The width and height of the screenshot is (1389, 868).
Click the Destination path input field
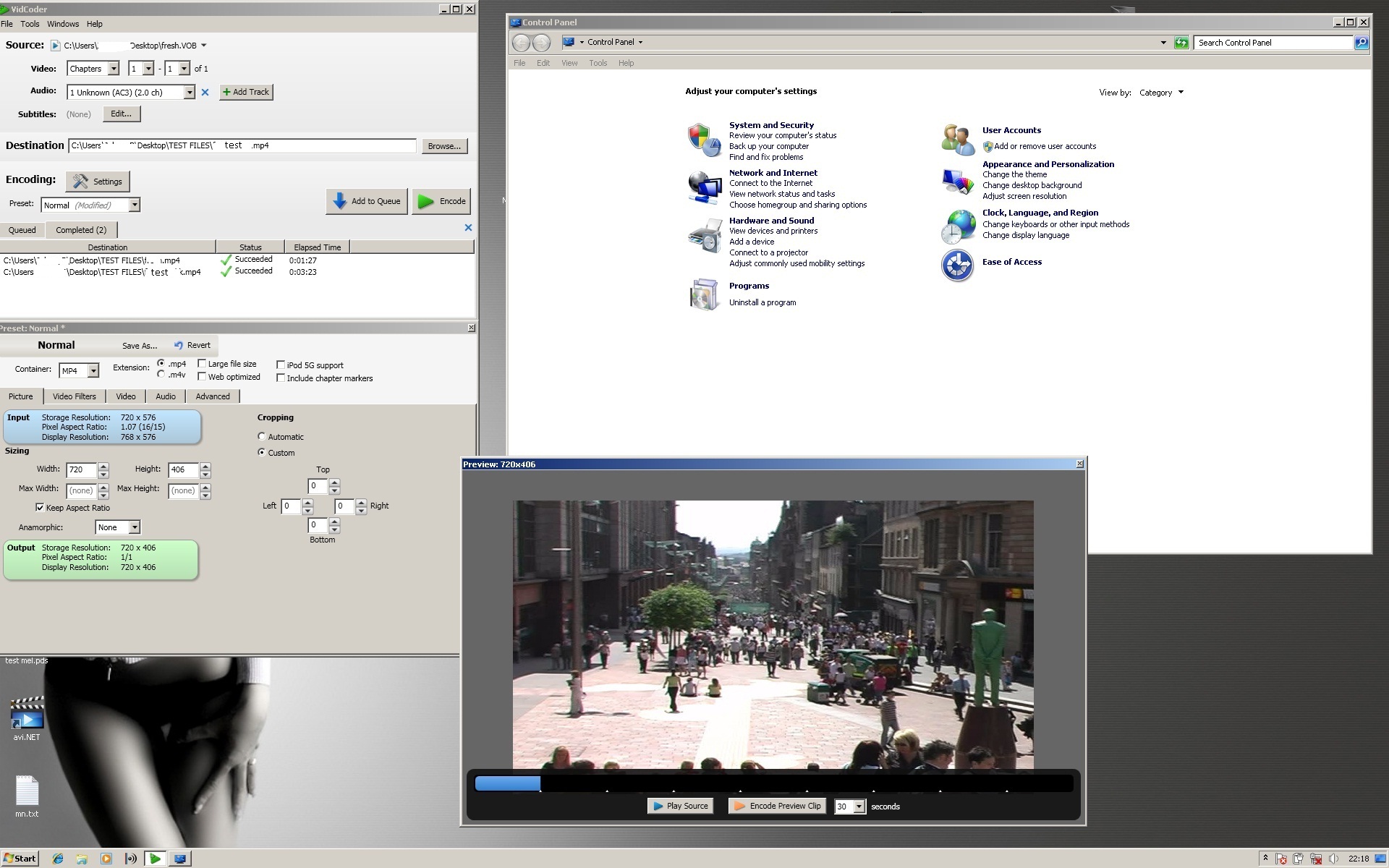coord(242,145)
